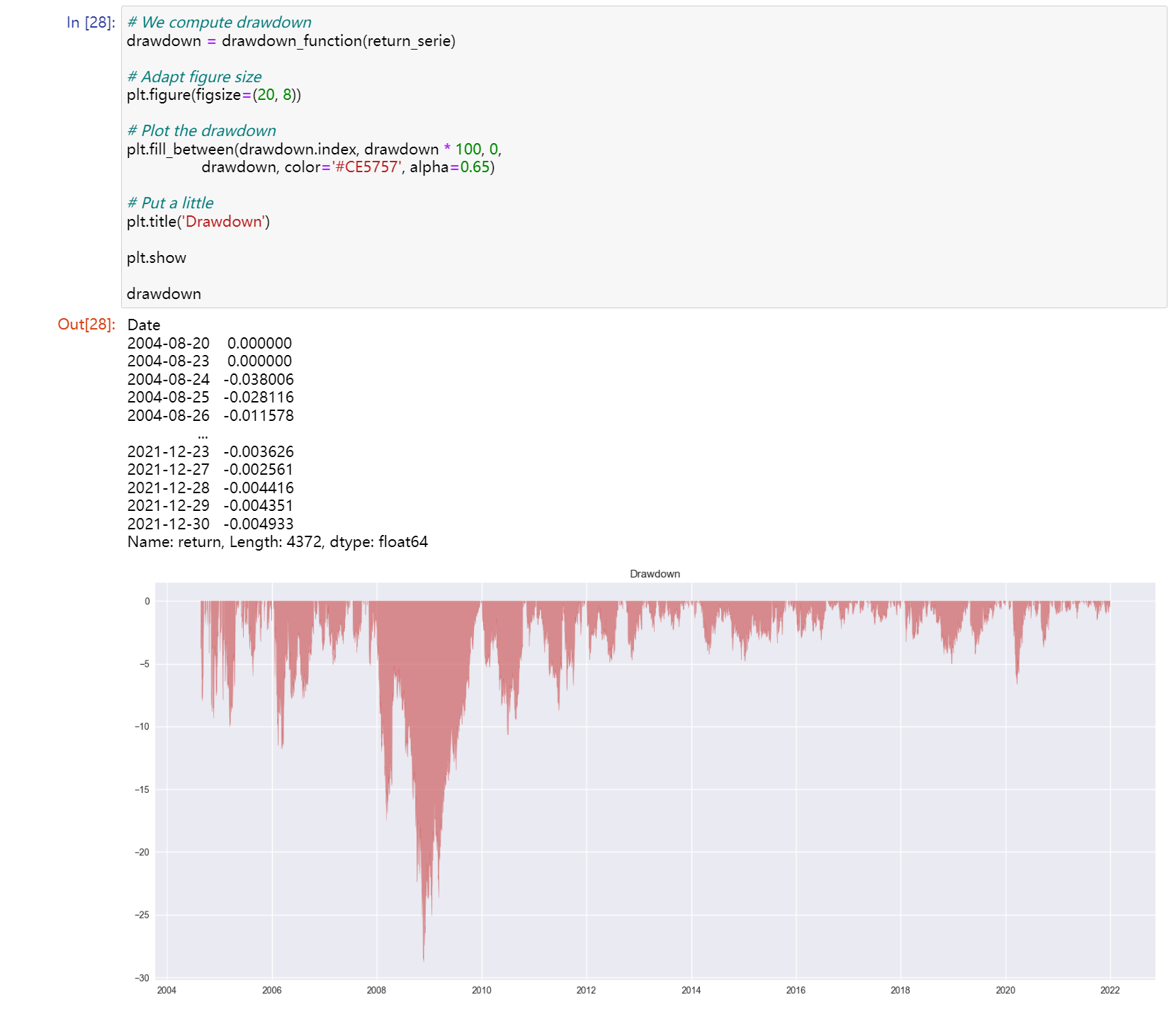
Task: Click the x-axis label 2016
Action: (x=796, y=991)
